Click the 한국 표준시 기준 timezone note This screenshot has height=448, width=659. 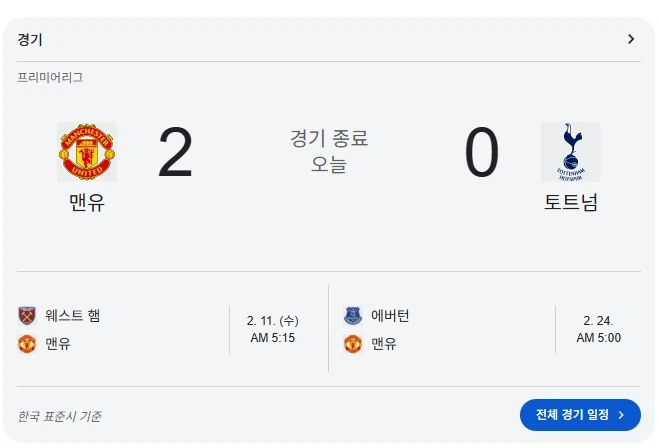coord(59,416)
